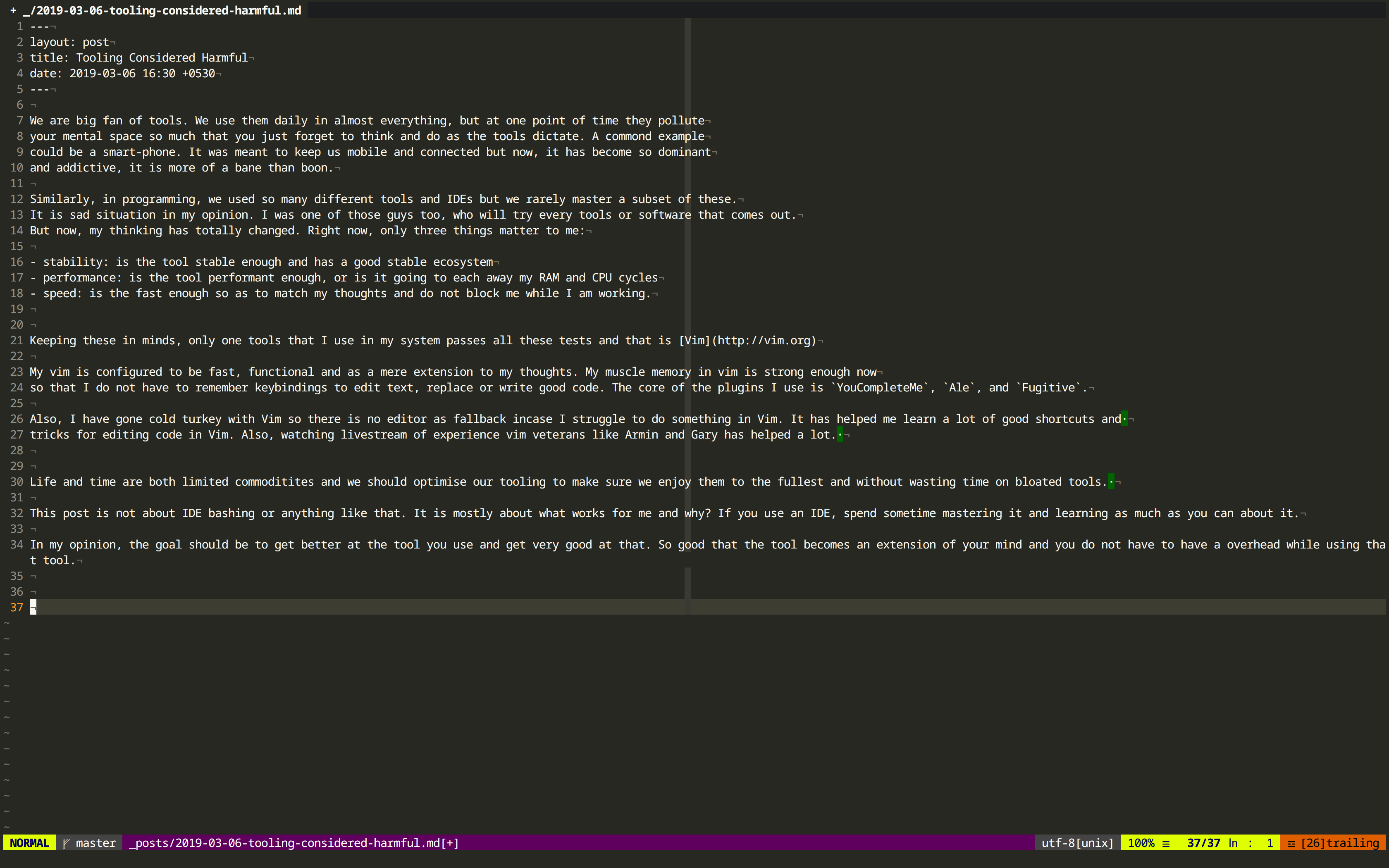The image size is (1389, 868).
Task: Click the green trailing-space marker on line 27
Action: click(840, 434)
